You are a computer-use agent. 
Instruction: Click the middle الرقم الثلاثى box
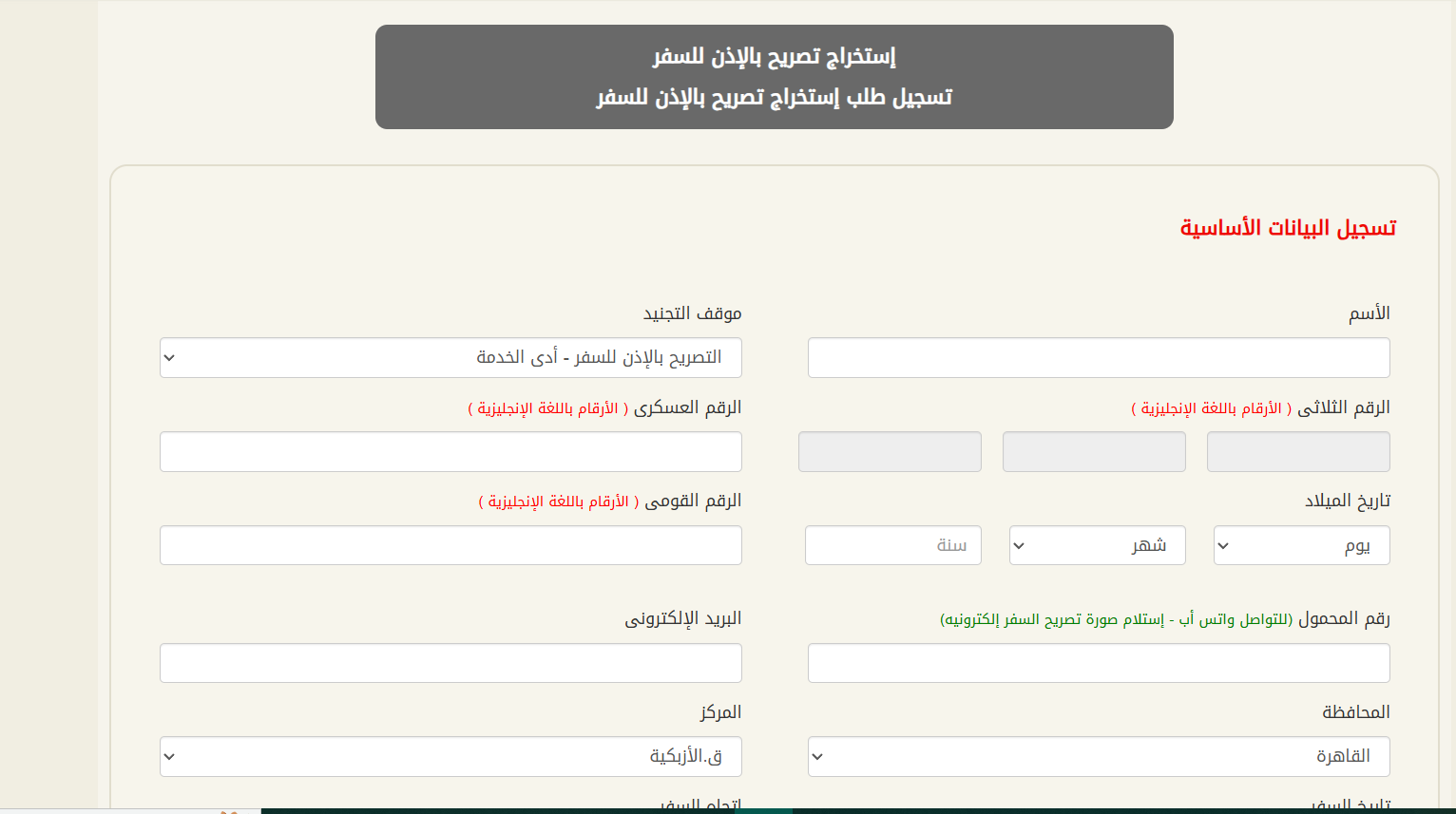coord(1094,452)
